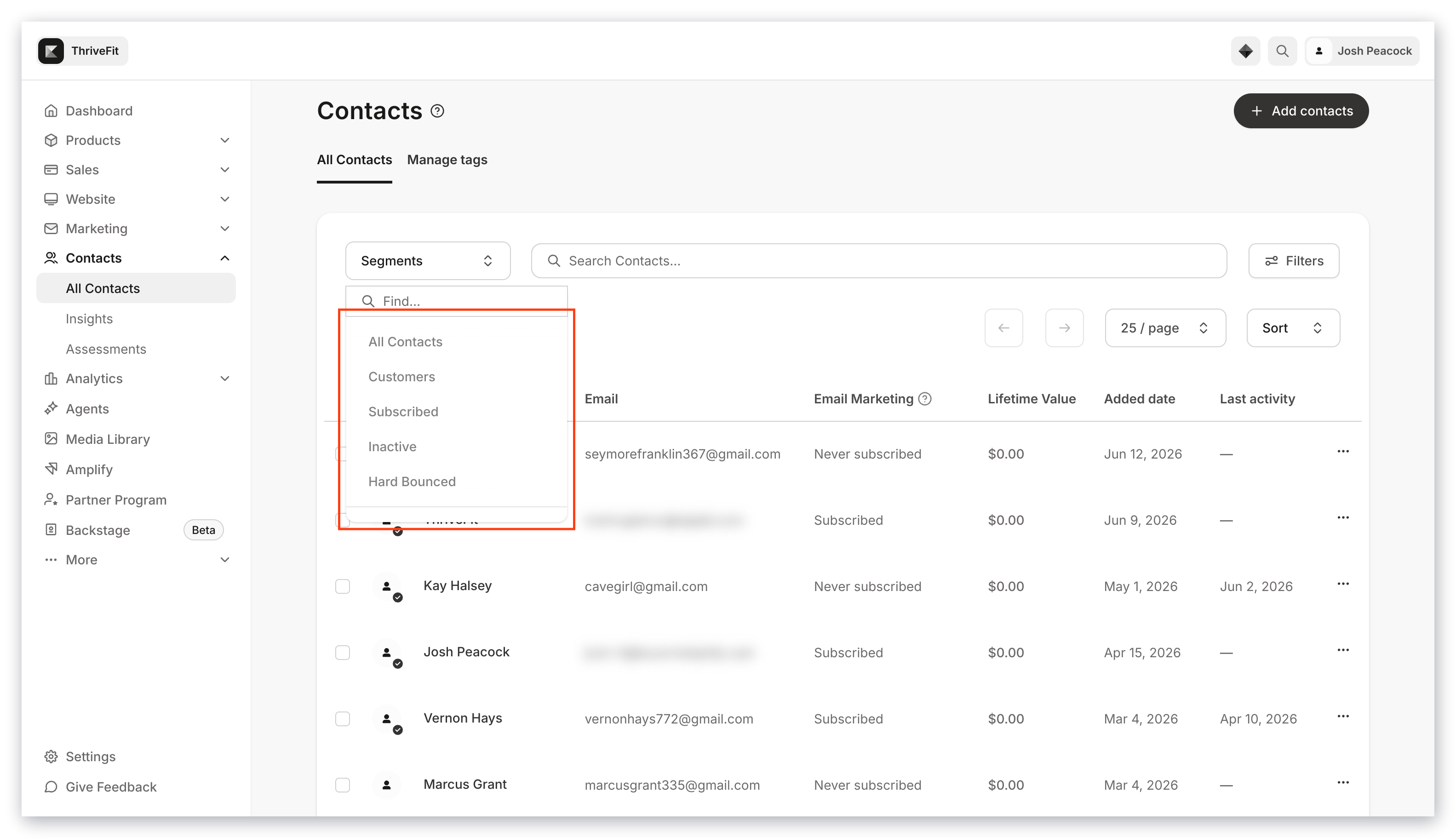Click the Lifetime Value column header

pos(1031,398)
